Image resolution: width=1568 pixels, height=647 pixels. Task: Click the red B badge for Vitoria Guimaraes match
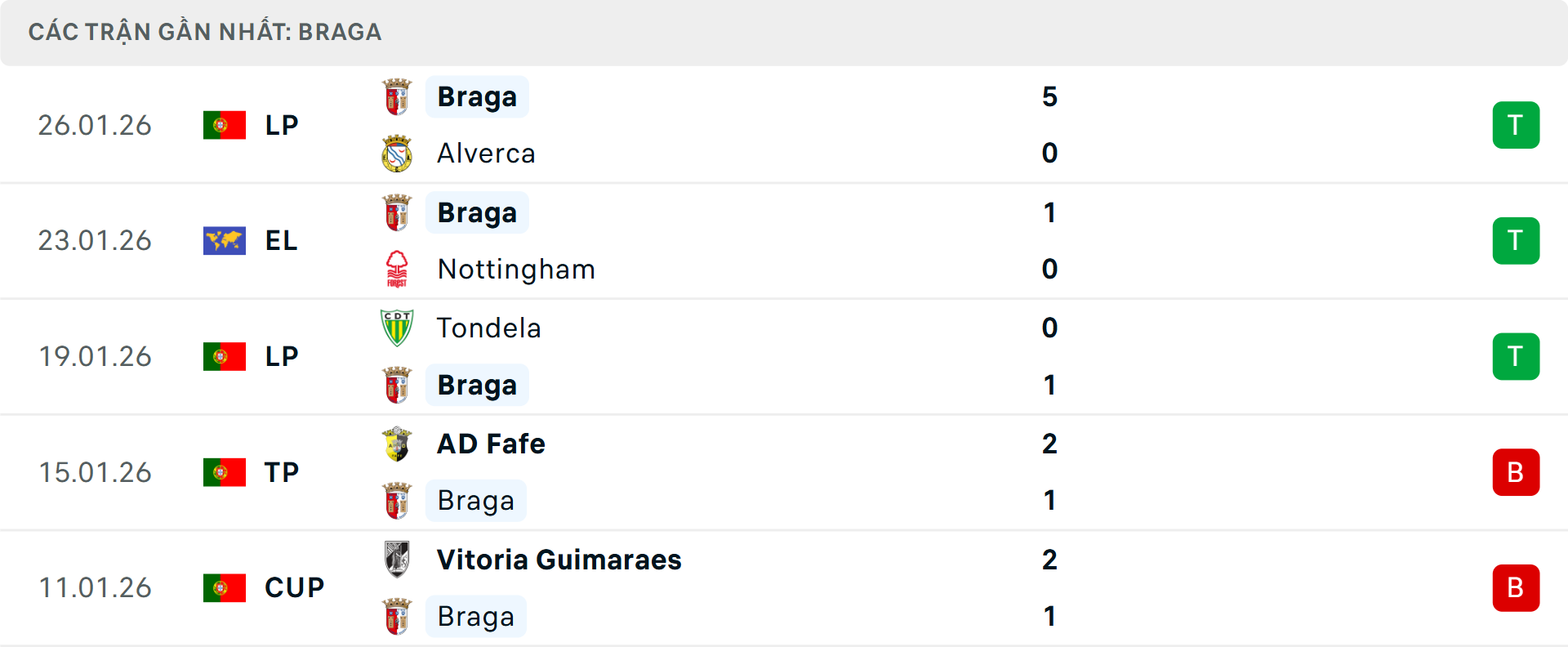tap(1516, 588)
